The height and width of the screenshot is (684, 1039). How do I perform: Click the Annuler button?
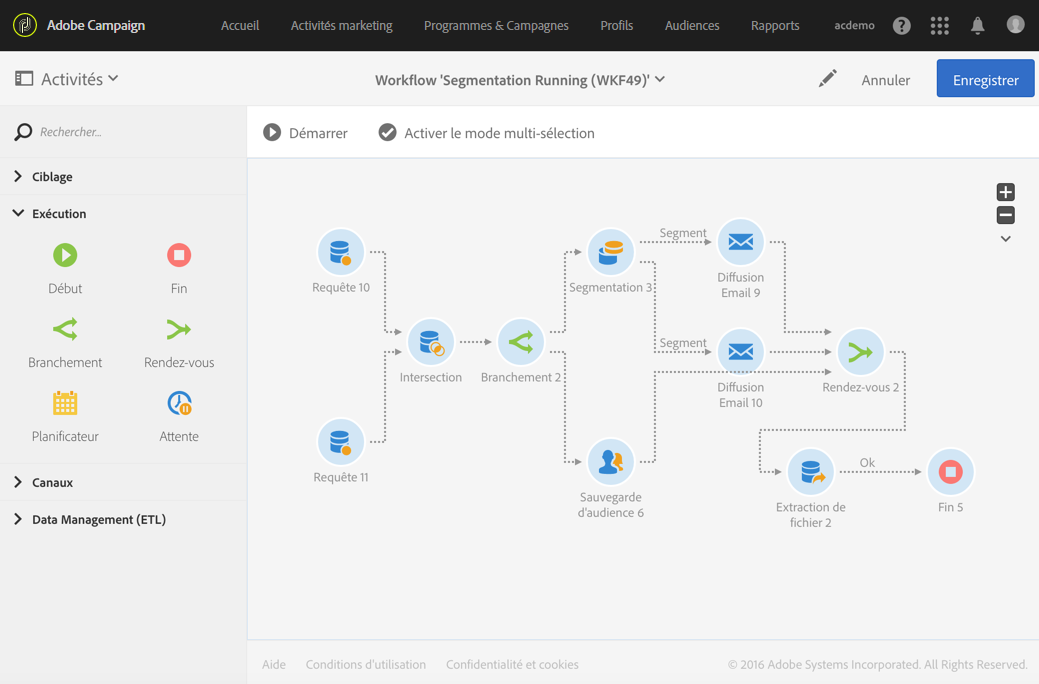(885, 80)
